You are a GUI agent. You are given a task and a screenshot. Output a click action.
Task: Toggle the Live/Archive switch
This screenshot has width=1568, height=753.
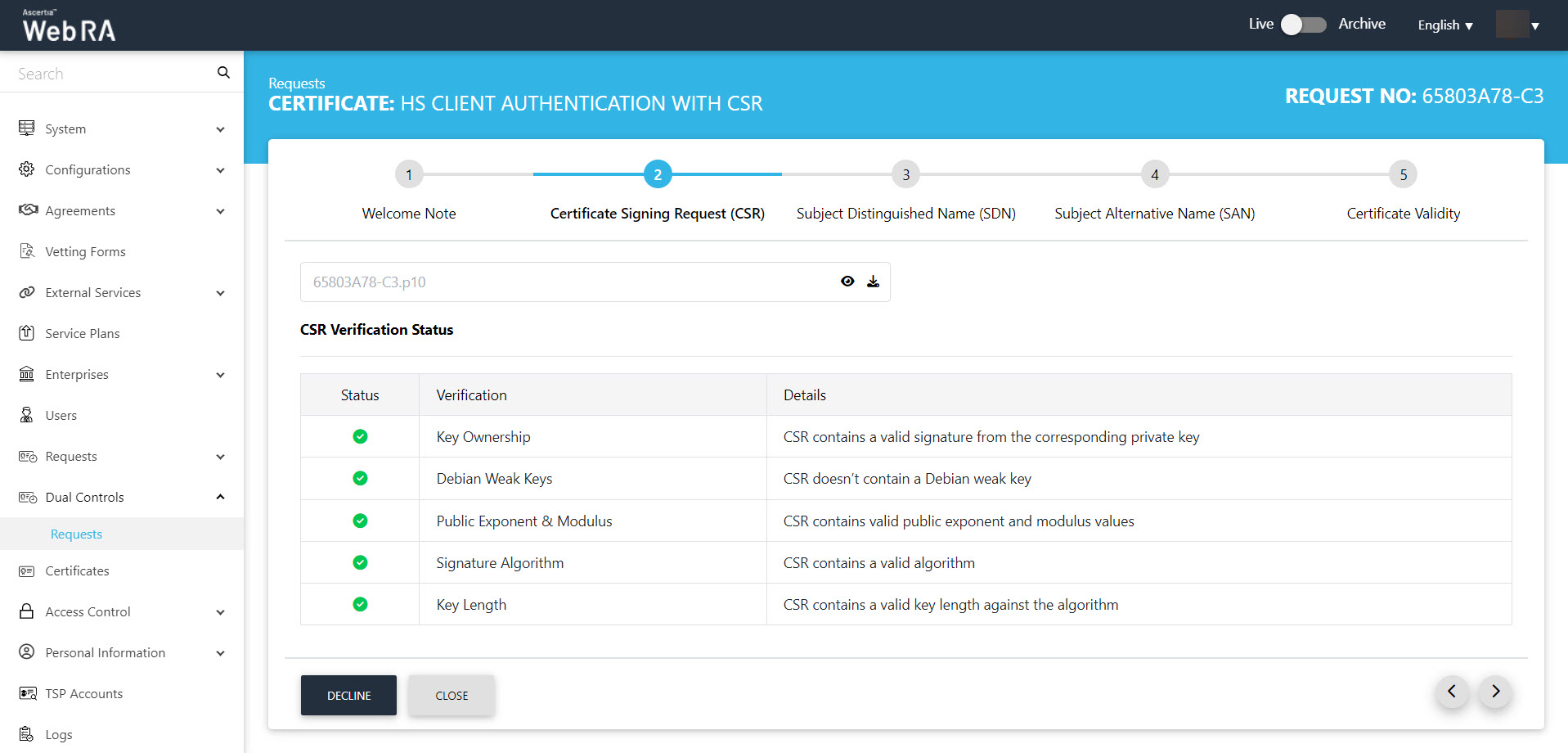[1303, 25]
